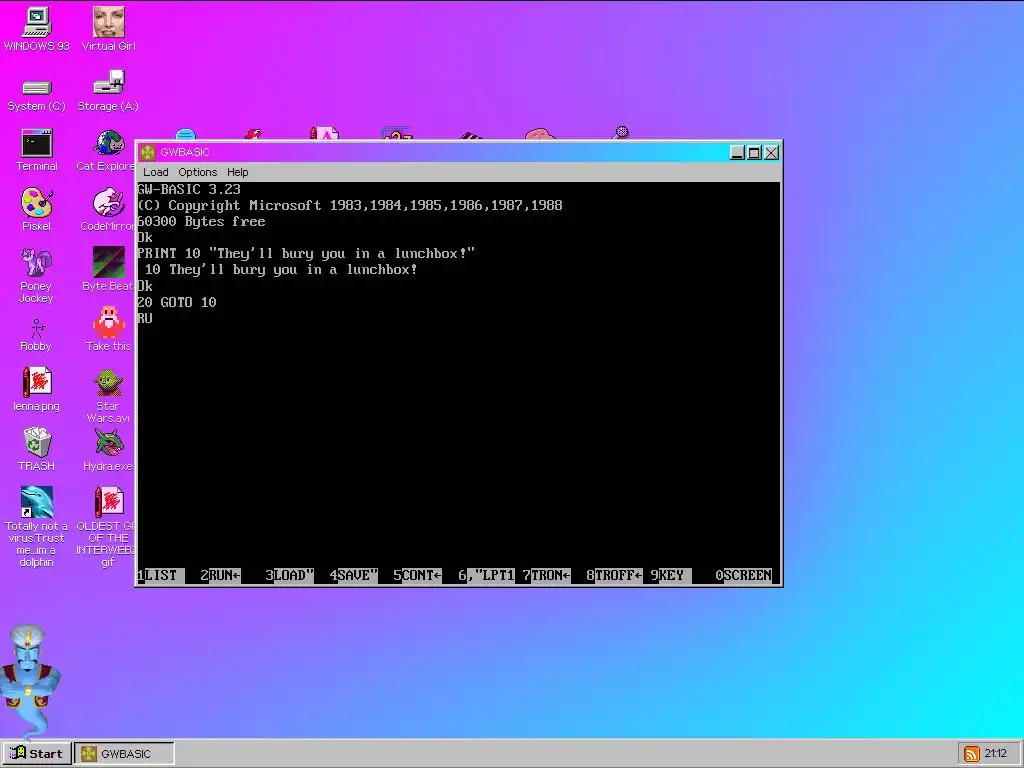Select the Robby desktop icon
This screenshot has height=768, width=1024.
(36, 336)
